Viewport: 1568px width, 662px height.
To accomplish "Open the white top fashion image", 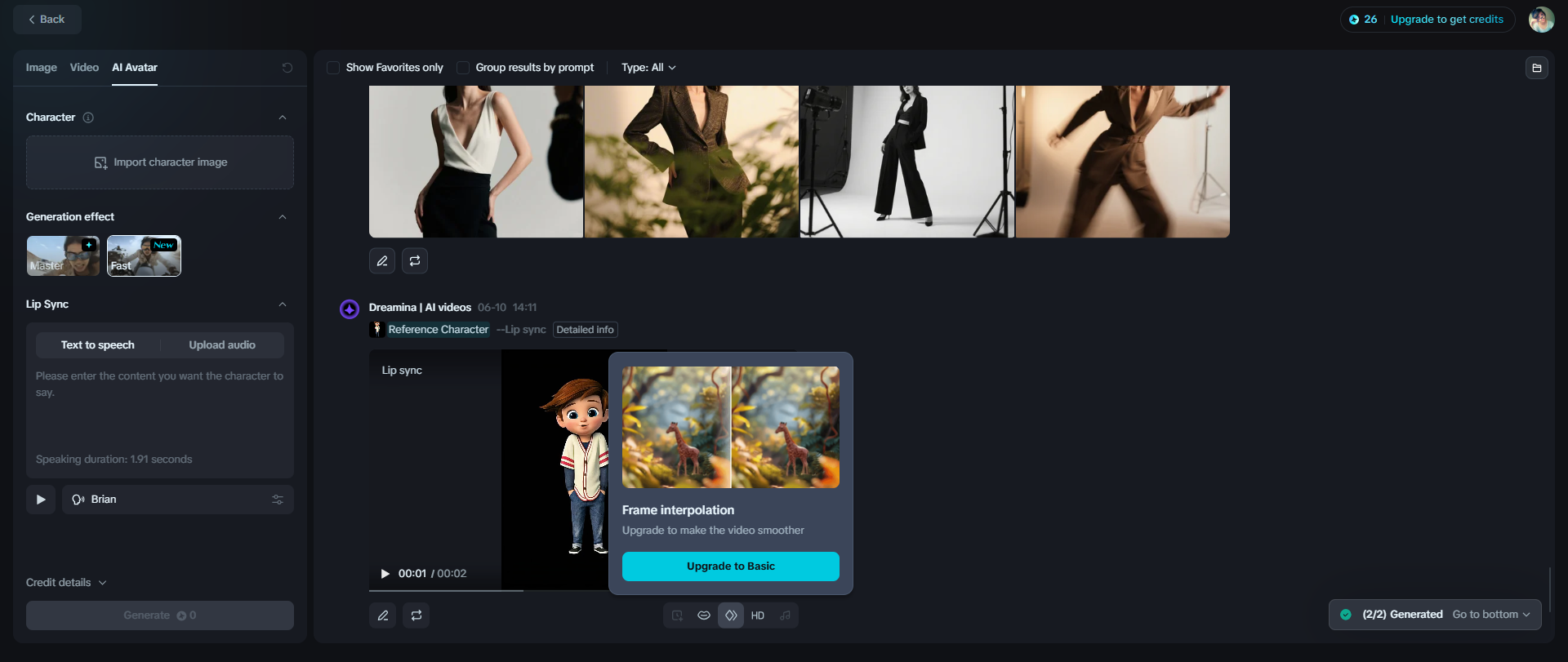I will 476,162.
